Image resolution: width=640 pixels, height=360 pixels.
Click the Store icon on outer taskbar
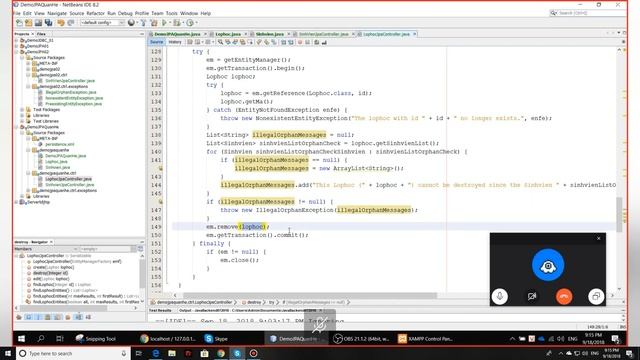click(204, 353)
